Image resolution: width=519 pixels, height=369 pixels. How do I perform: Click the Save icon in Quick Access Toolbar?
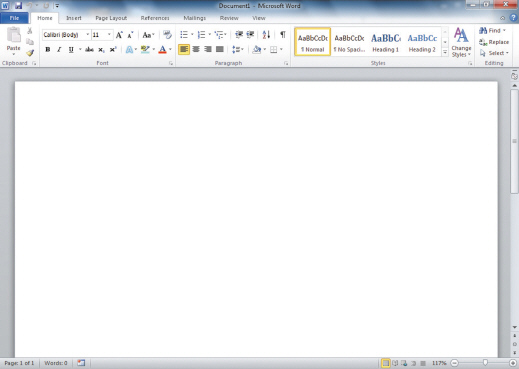(x=18, y=6)
